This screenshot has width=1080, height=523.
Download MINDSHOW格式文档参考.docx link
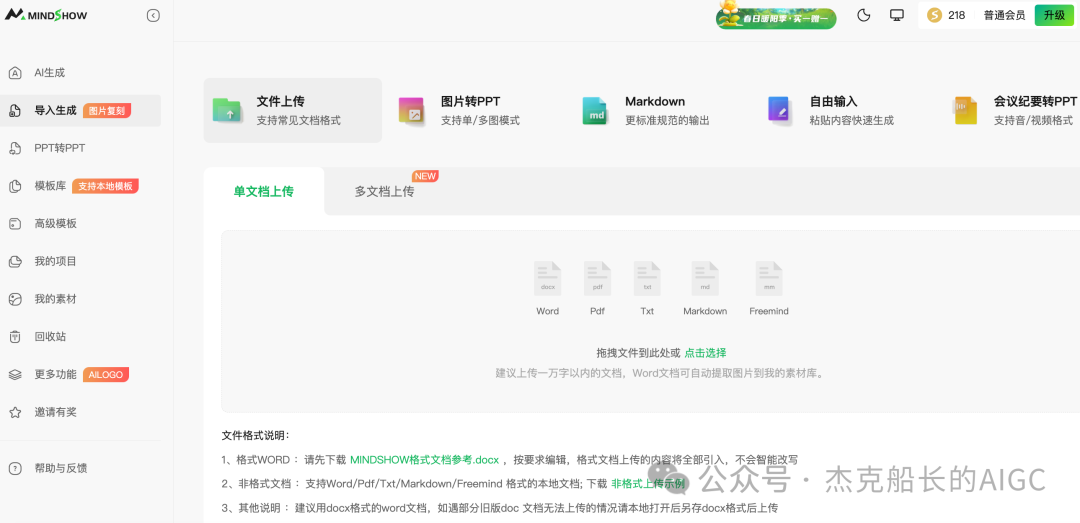click(x=424, y=460)
